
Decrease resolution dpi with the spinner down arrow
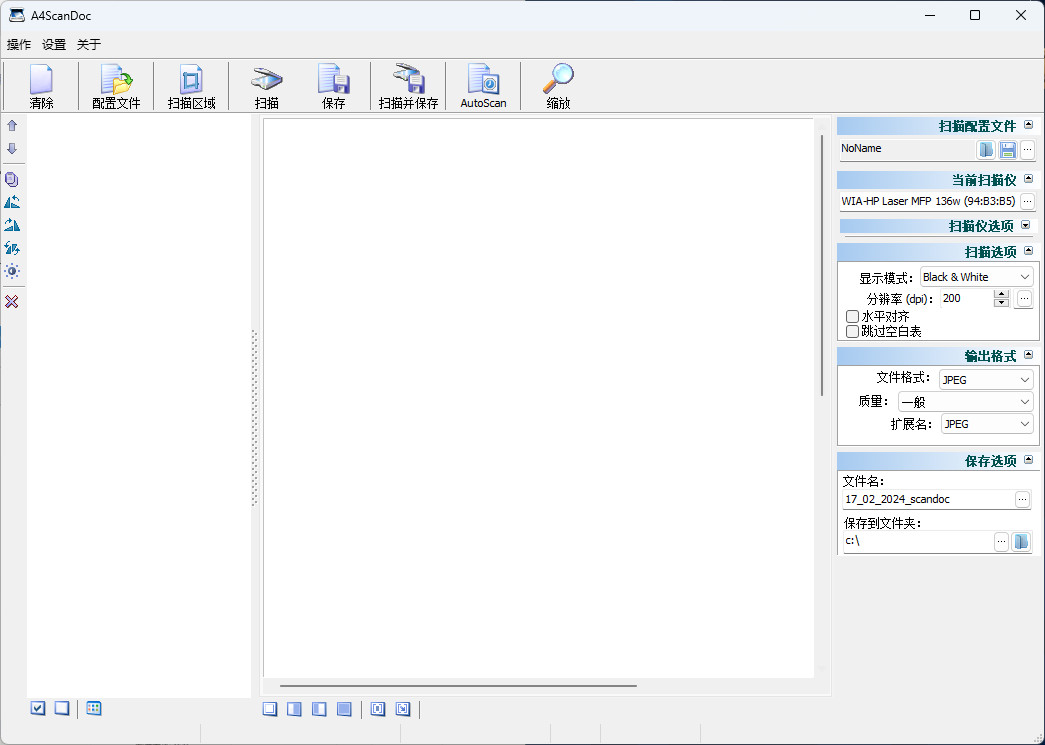point(1001,303)
